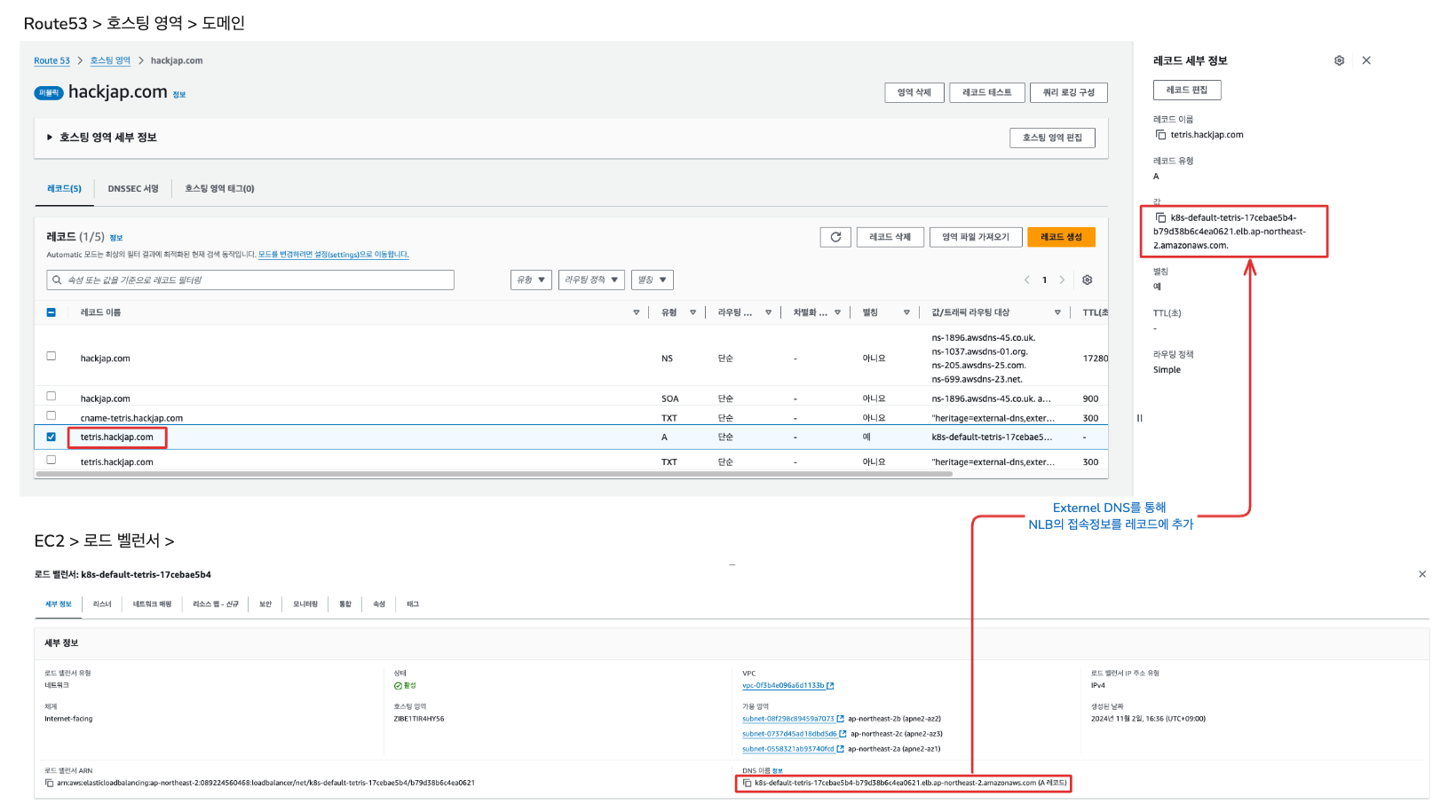Open load balancer Network mapping tab

point(152,604)
